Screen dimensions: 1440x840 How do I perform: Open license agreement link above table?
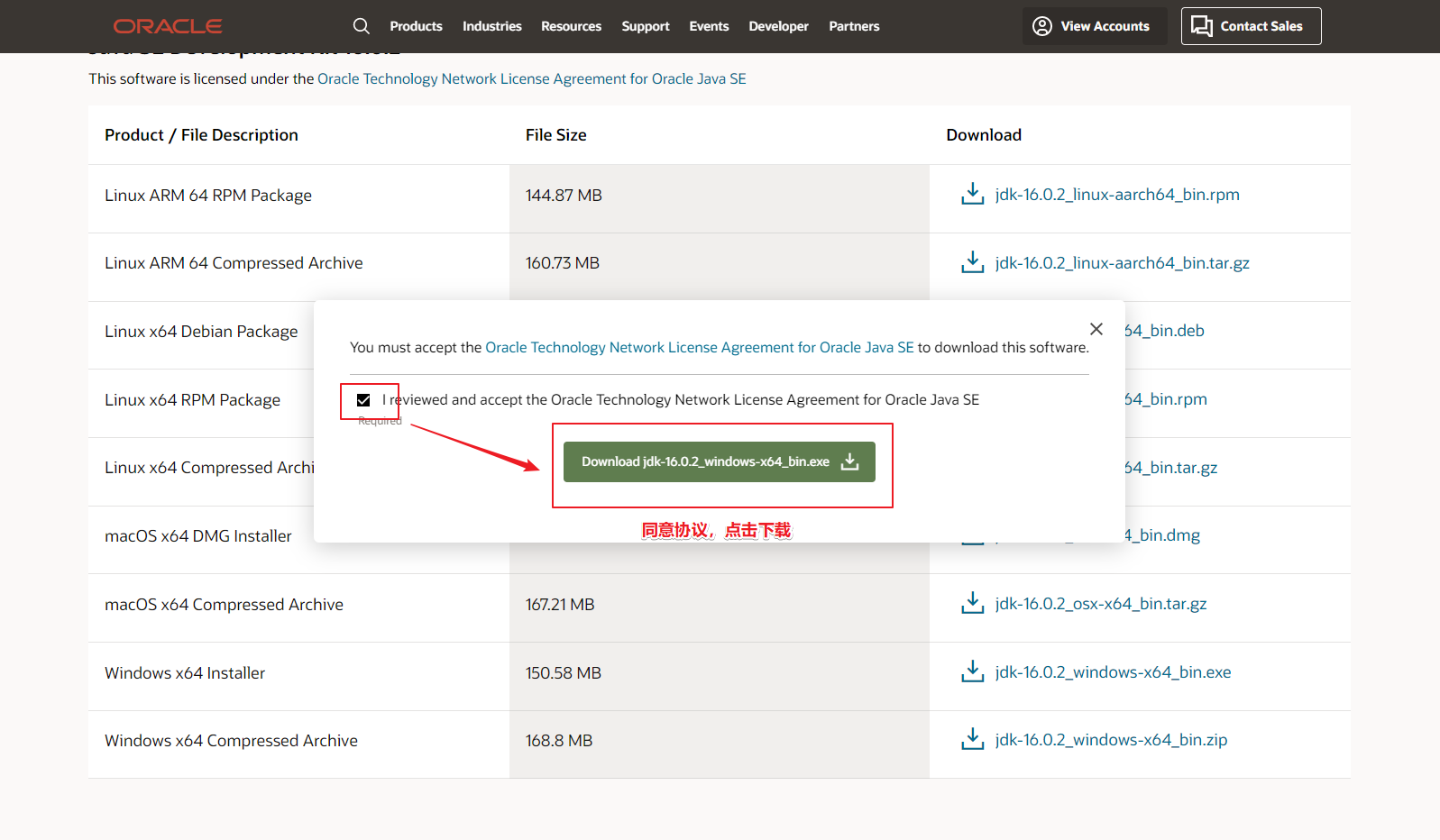532,78
